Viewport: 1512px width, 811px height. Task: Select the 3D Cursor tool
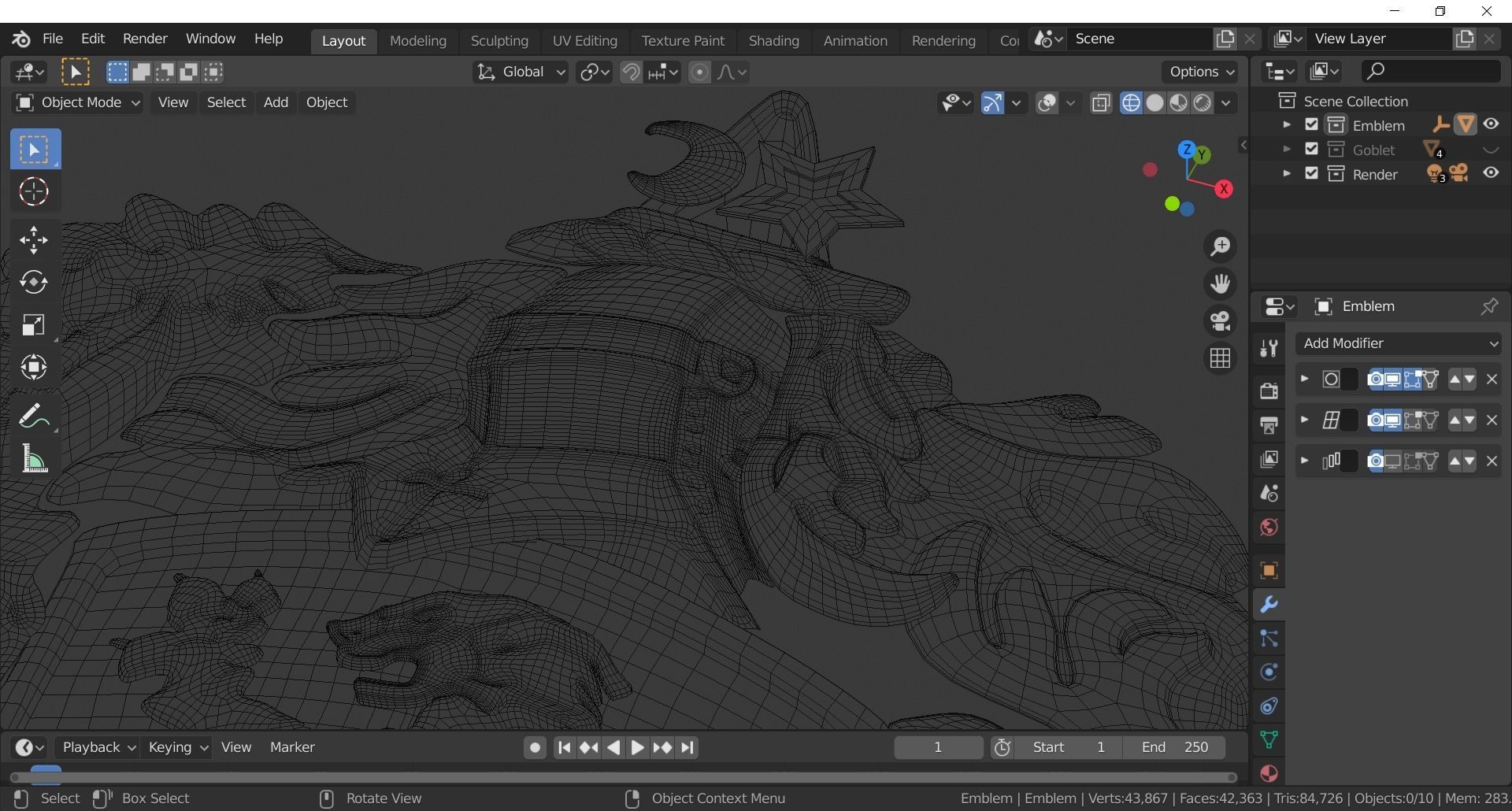tap(34, 192)
